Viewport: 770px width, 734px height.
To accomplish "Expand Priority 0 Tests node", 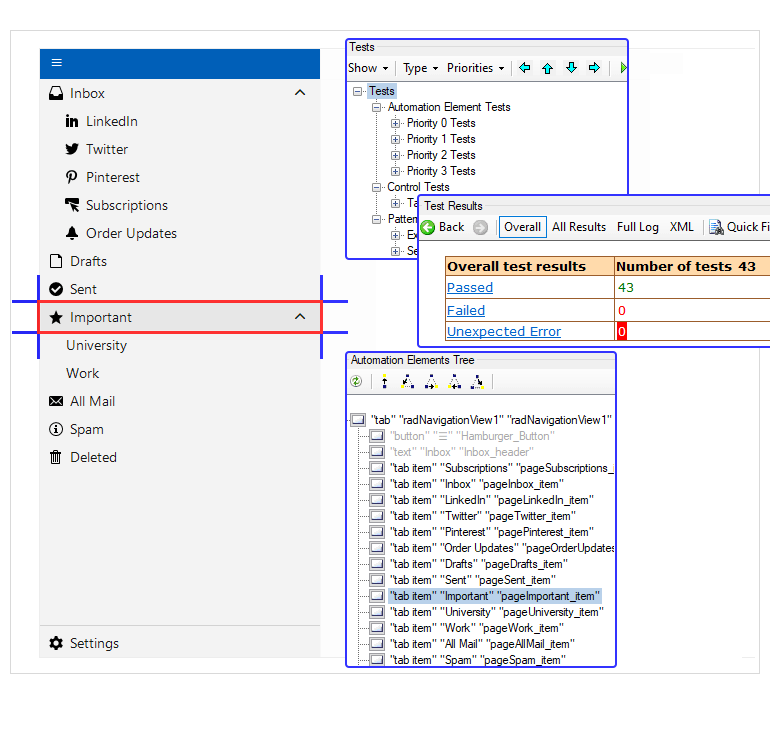I will [x=395, y=123].
